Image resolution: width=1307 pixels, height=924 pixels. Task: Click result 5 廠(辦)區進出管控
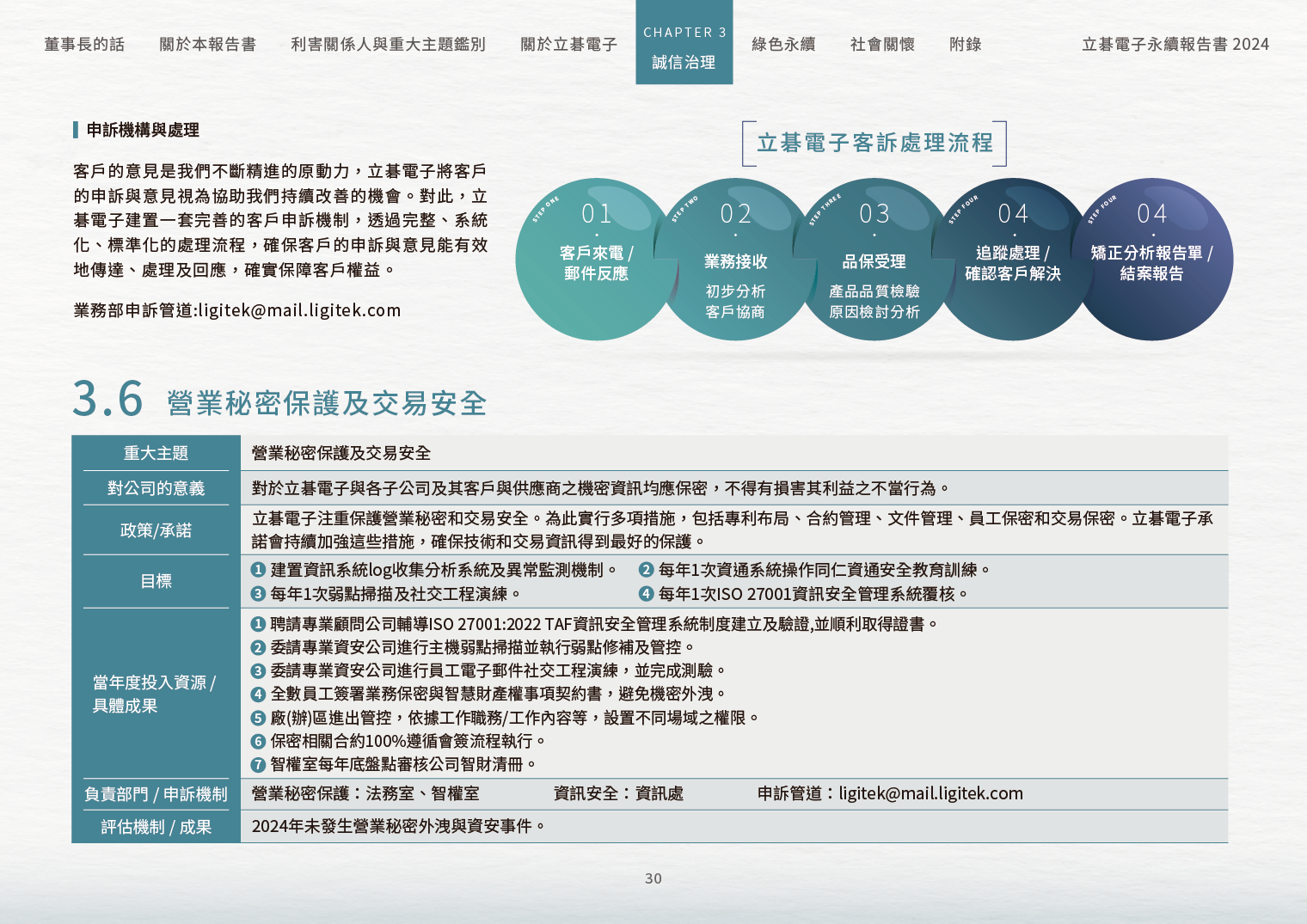pos(505,718)
